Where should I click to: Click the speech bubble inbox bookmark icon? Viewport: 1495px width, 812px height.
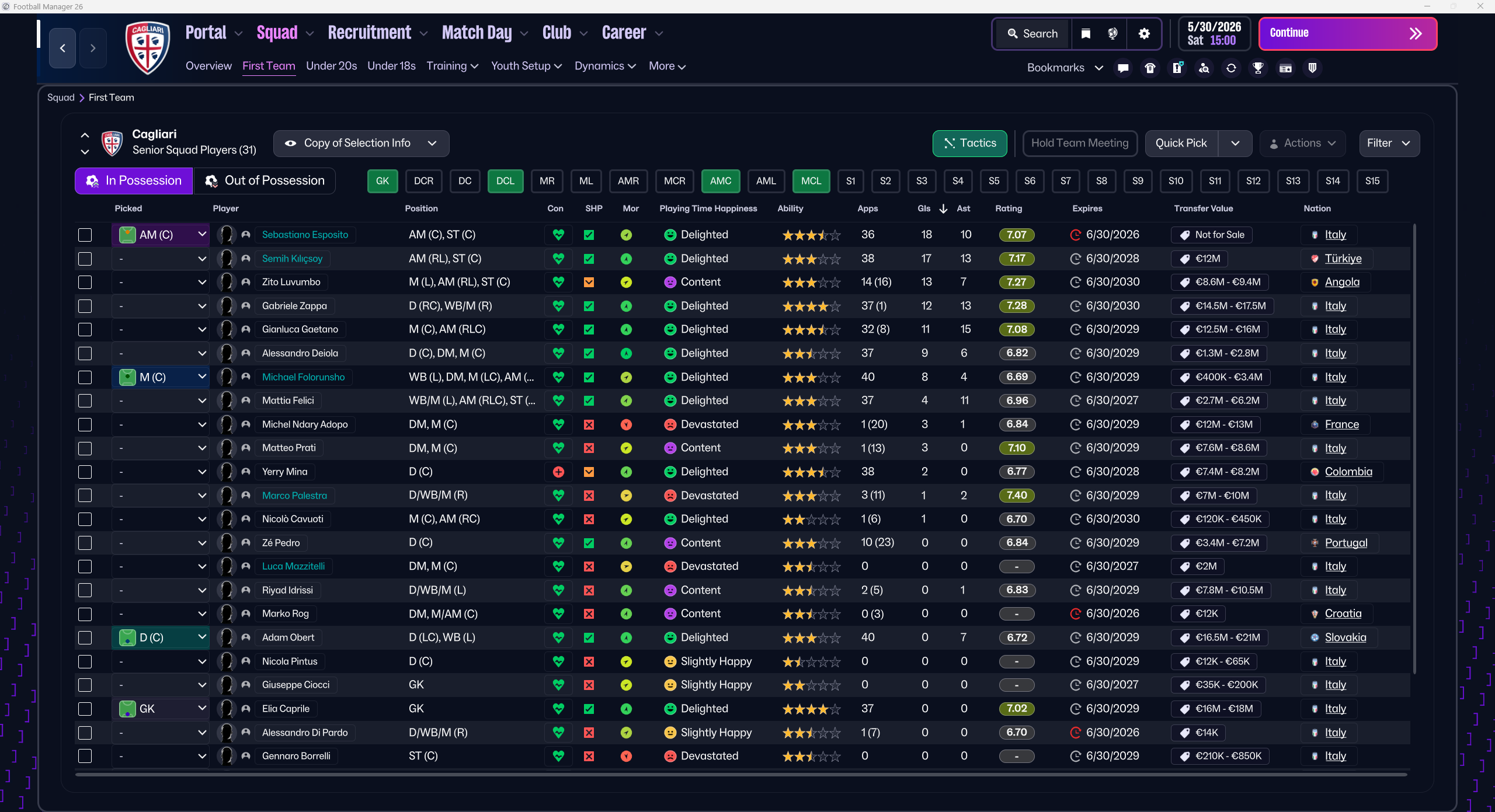click(1122, 68)
